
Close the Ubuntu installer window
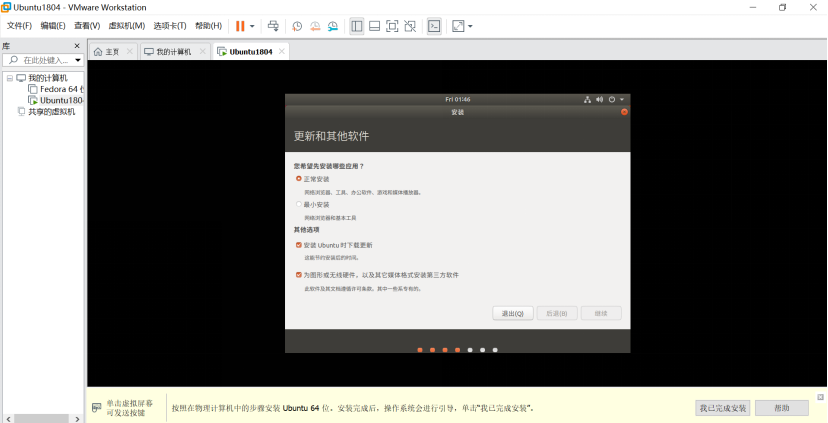point(624,112)
